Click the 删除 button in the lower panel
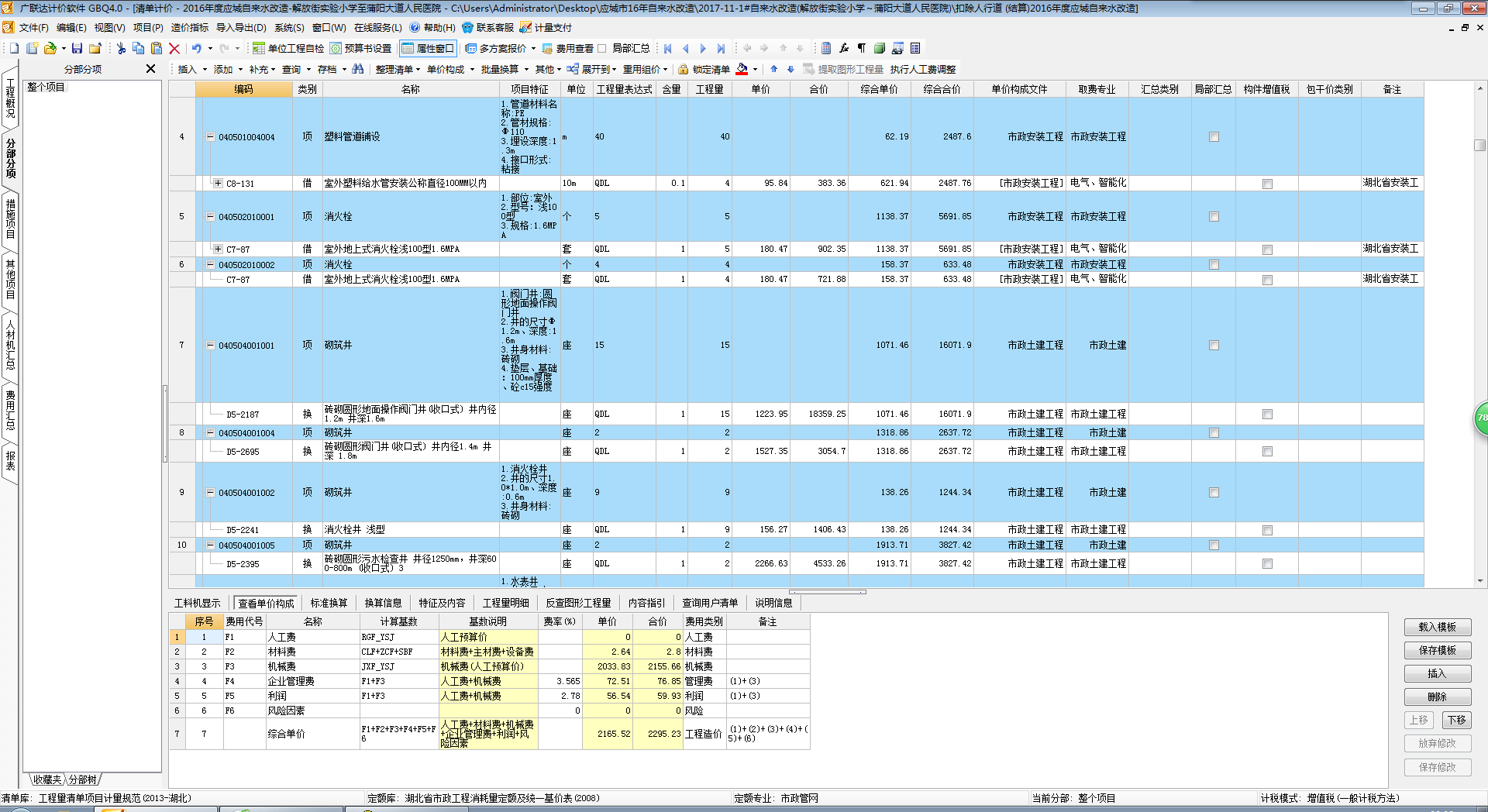Viewport: 1488px width, 812px height. (x=1437, y=697)
